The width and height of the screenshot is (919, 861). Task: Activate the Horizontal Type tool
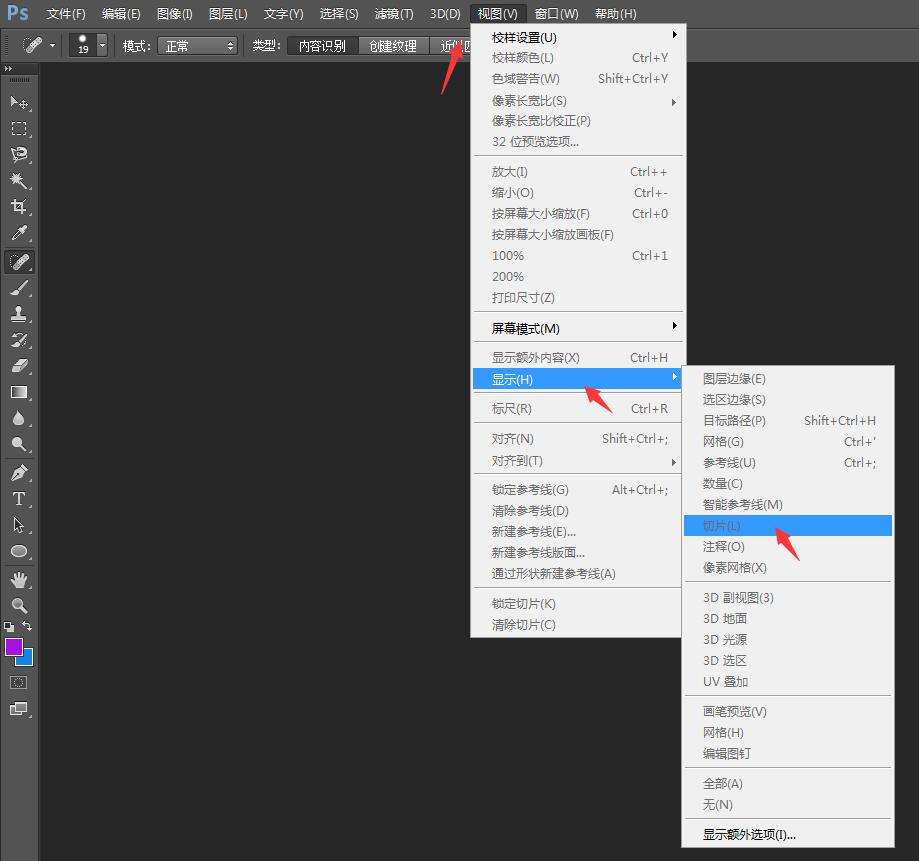(18, 498)
